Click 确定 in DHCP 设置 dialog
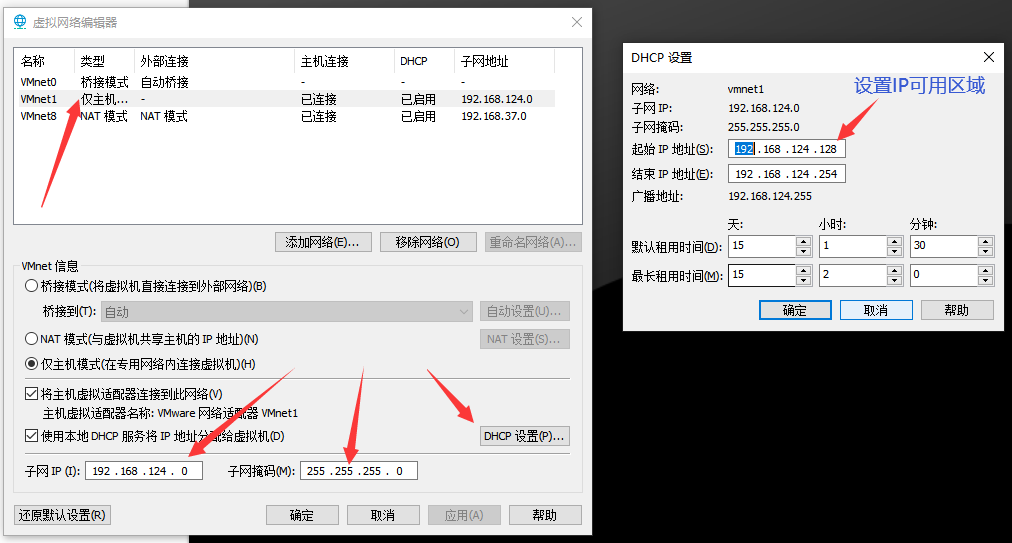This screenshot has width=1012, height=543. coord(795,310)
